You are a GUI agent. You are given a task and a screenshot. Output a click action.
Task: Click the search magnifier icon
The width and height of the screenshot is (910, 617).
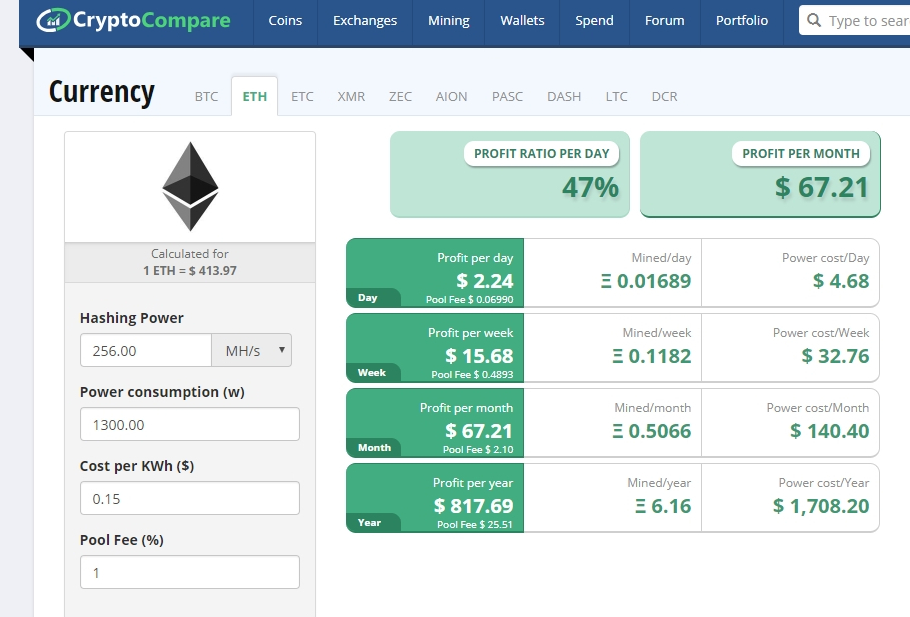[814, 21]
